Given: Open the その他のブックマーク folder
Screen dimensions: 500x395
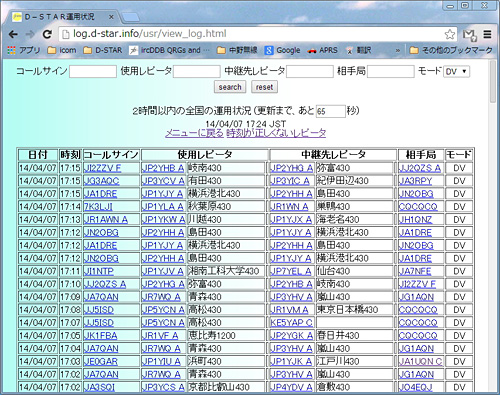Looking at the screenshot, I should click(x=451, y=50).
